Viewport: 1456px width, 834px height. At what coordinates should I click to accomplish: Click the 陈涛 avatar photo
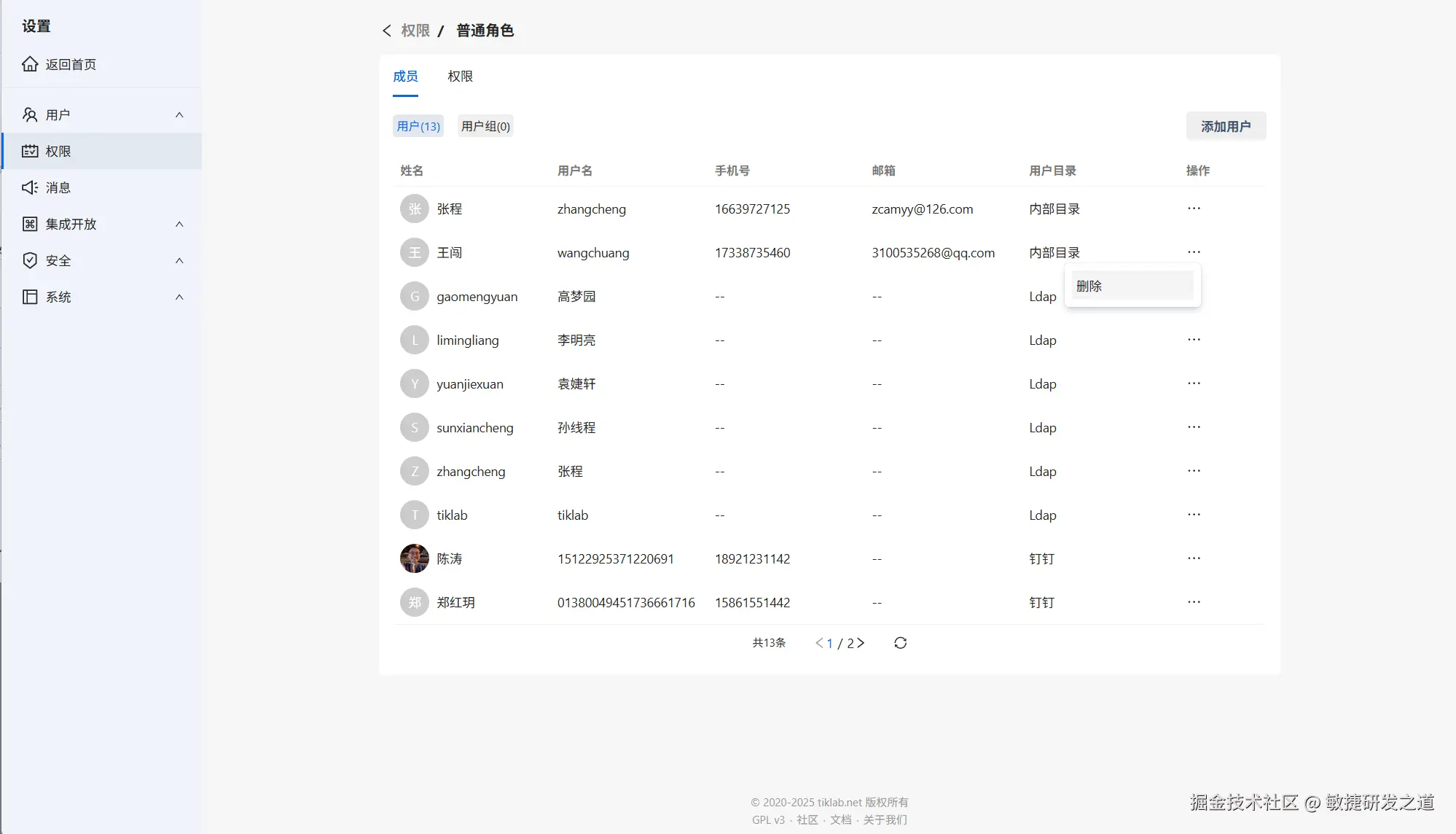(415, 558)
